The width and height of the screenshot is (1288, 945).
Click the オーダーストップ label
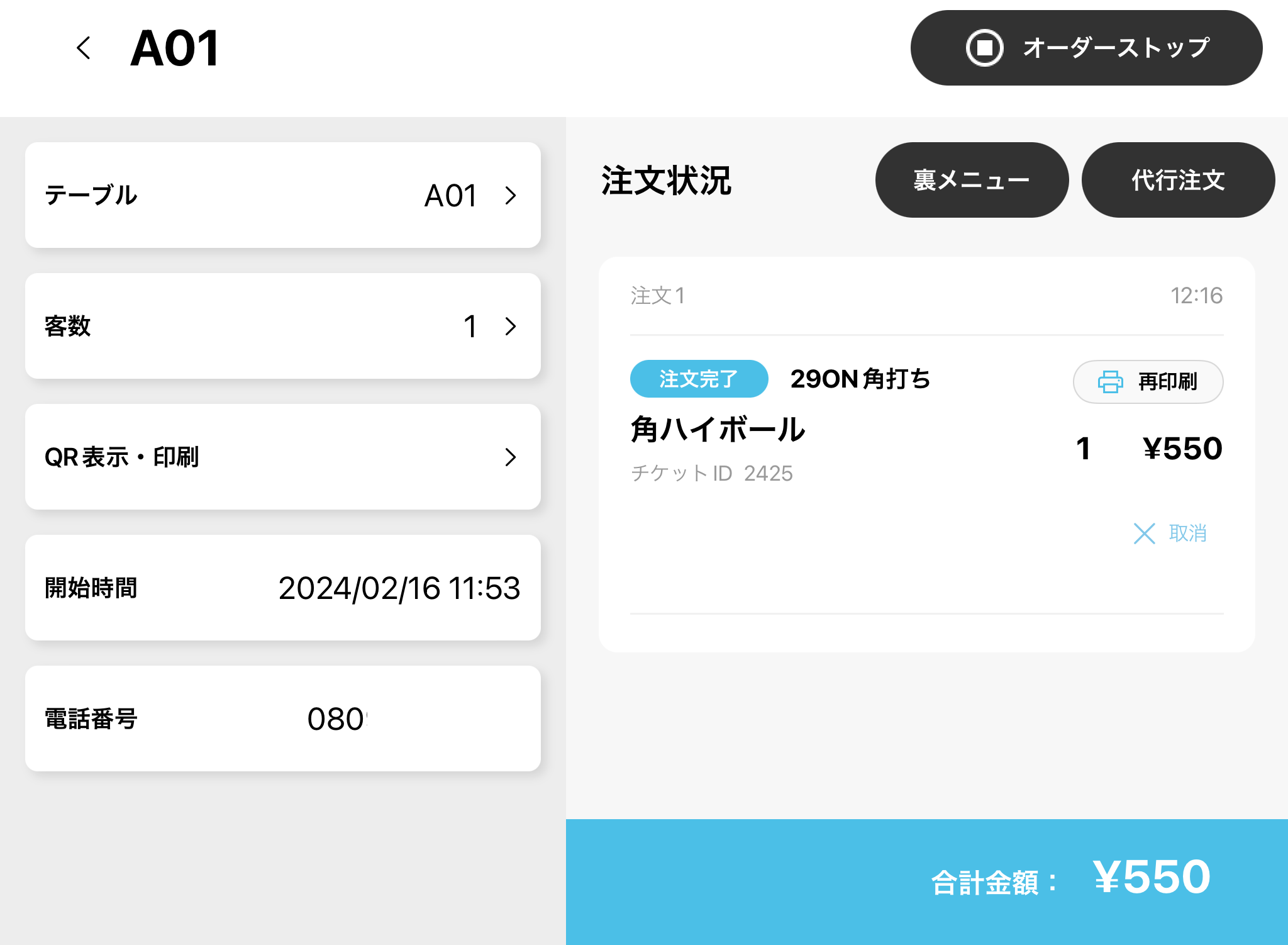pos(1116,48)
